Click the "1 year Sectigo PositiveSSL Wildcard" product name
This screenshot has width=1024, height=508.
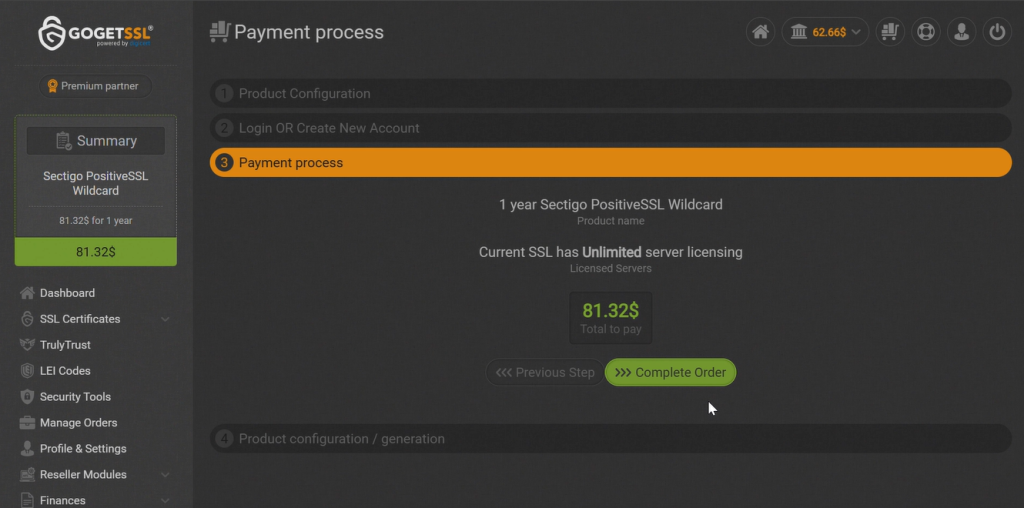(611, 204)
